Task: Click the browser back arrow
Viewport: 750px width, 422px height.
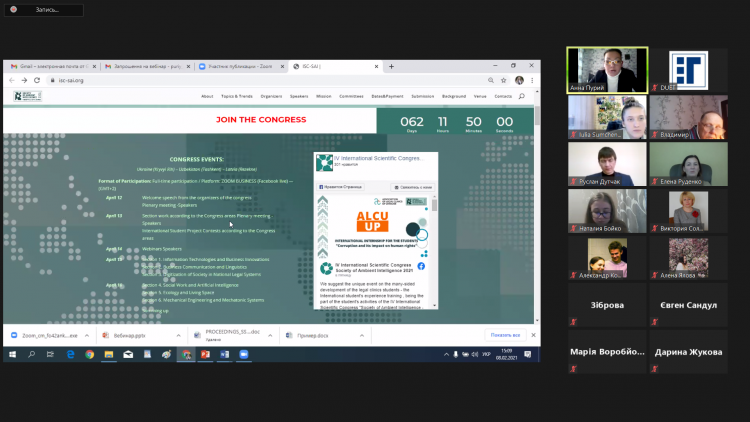Action: point(12,80)
